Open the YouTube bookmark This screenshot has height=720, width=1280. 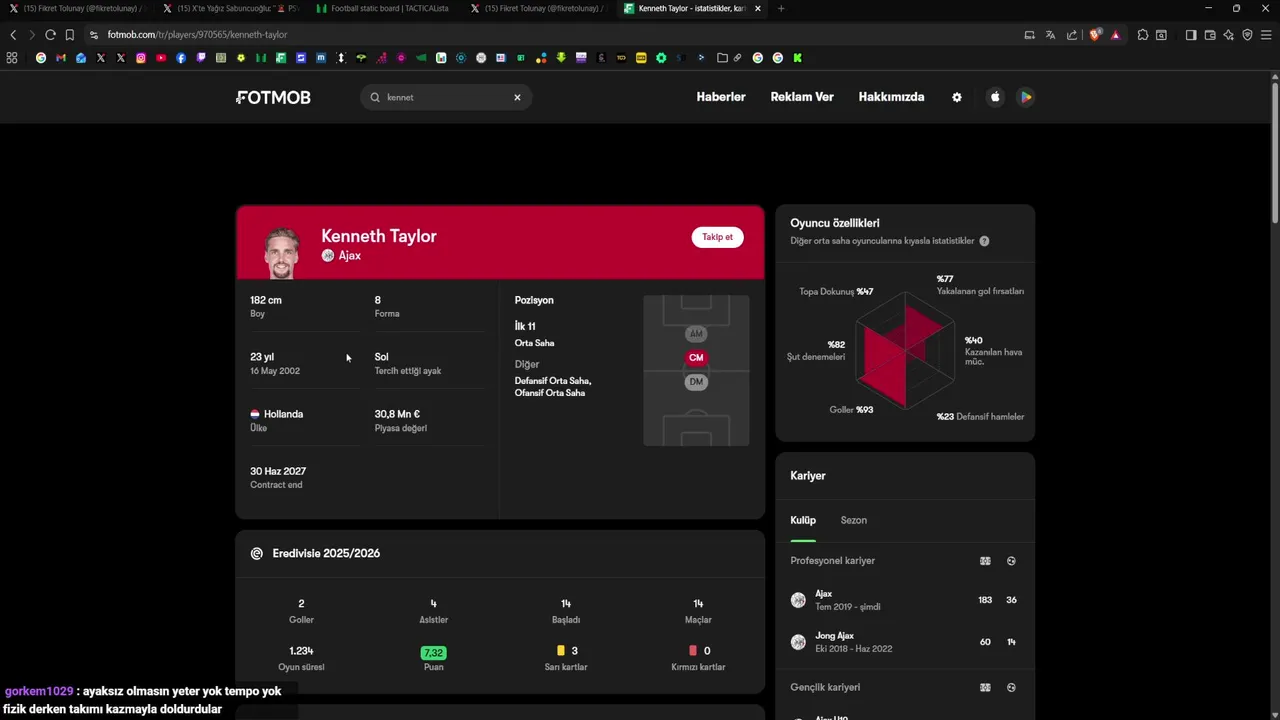(161, 58)
